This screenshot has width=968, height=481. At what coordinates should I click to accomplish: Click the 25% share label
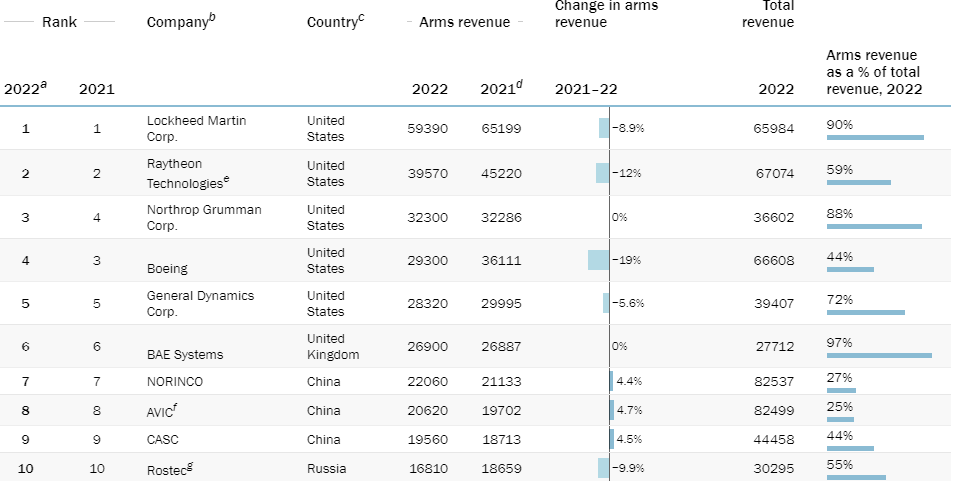tap(840, 407)
